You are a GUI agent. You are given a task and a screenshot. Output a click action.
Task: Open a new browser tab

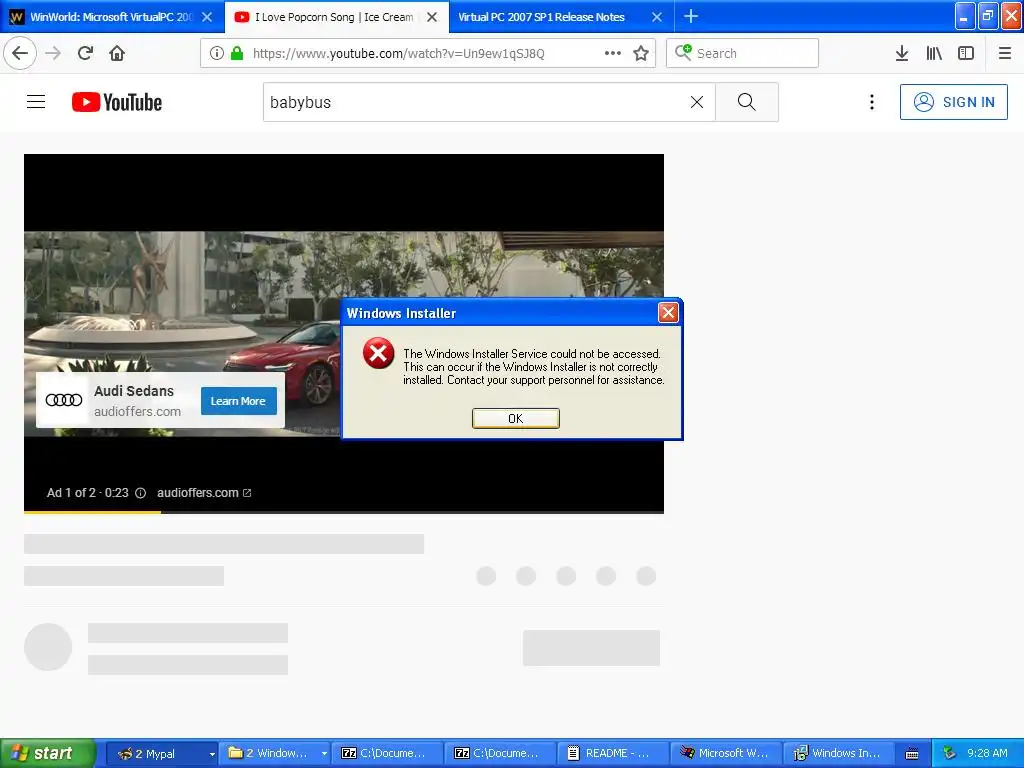pos(690,16)
